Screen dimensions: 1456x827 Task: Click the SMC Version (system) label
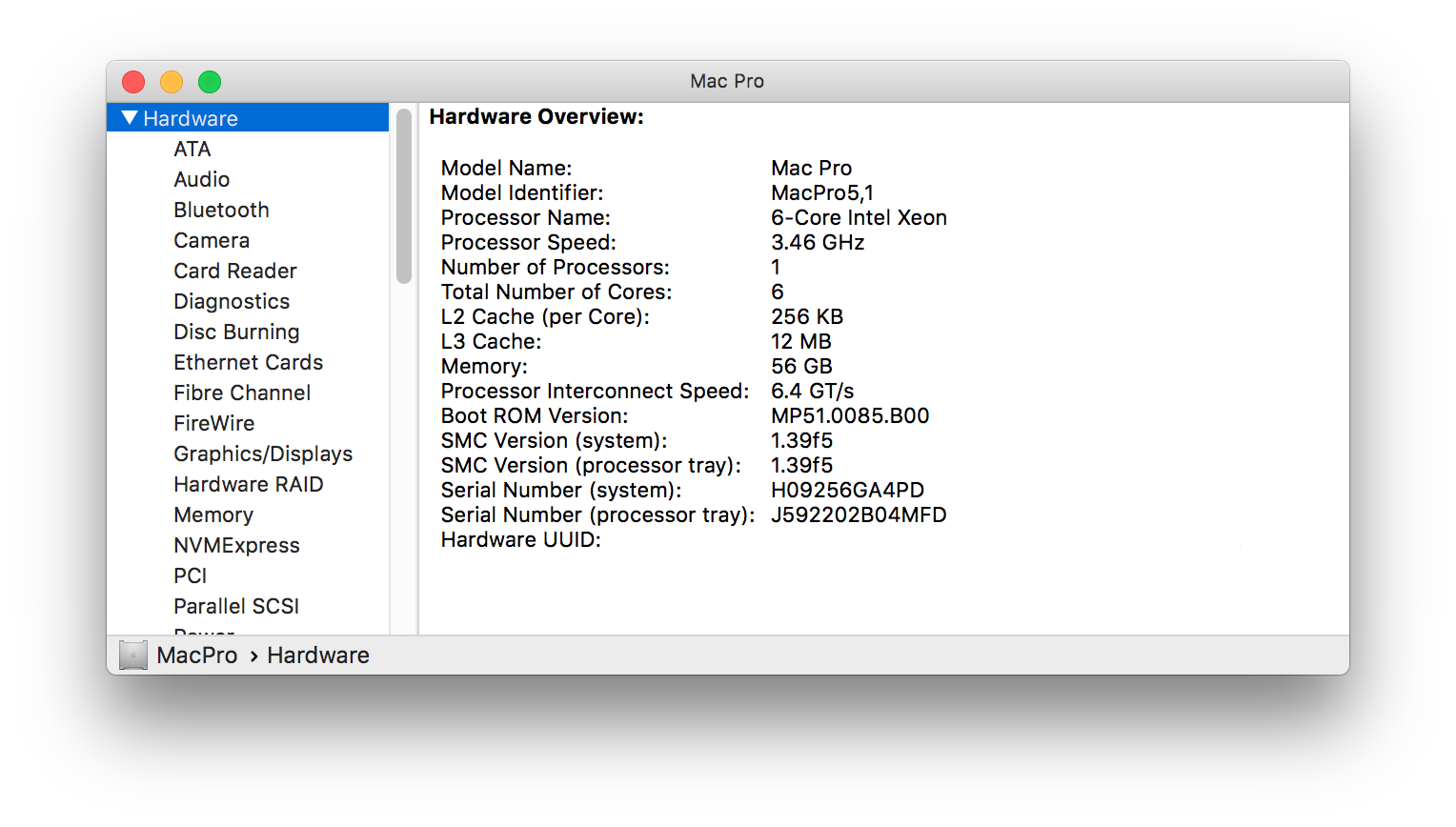click(555, 440)
